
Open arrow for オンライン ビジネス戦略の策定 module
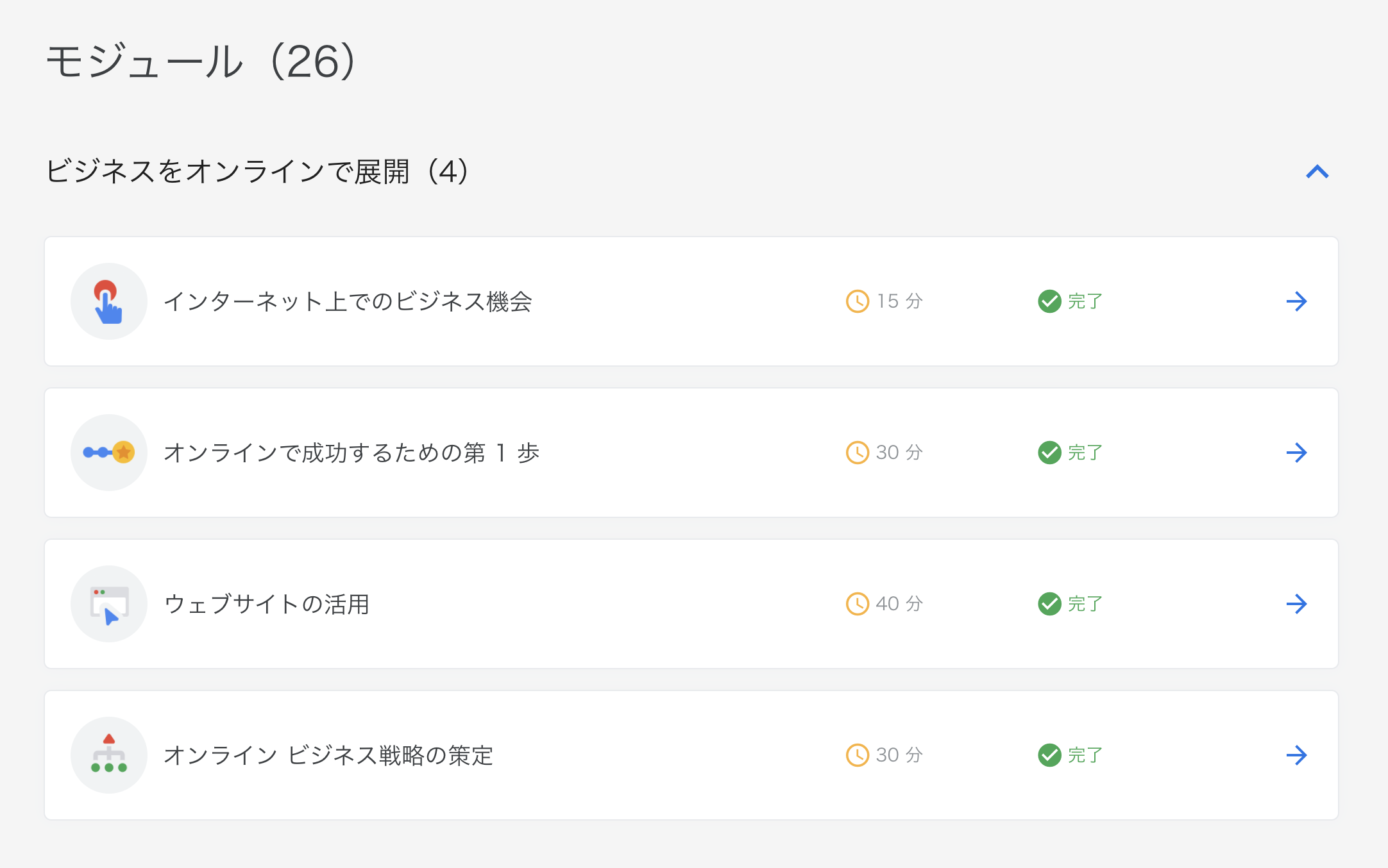[x=1296, y=755]
